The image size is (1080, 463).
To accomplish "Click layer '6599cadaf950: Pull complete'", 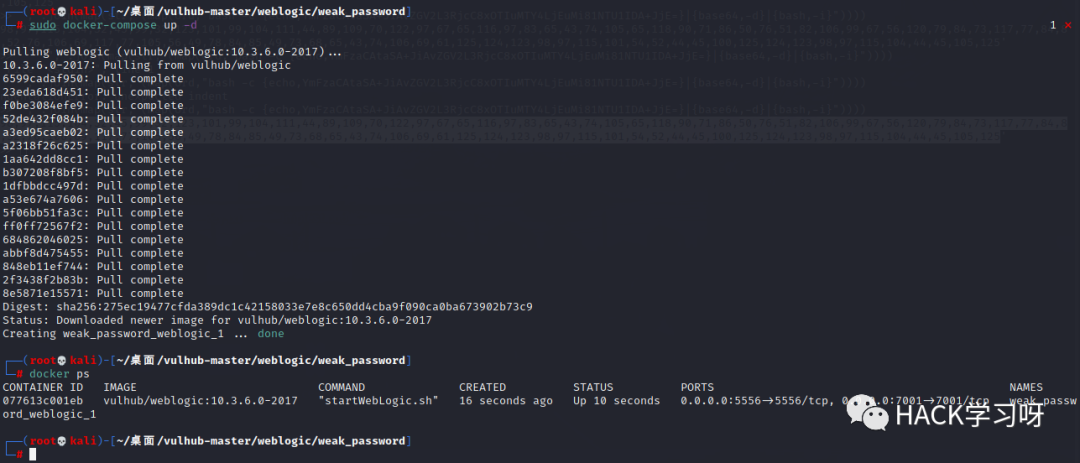I will pyautogui.click(x=93, y=79).
